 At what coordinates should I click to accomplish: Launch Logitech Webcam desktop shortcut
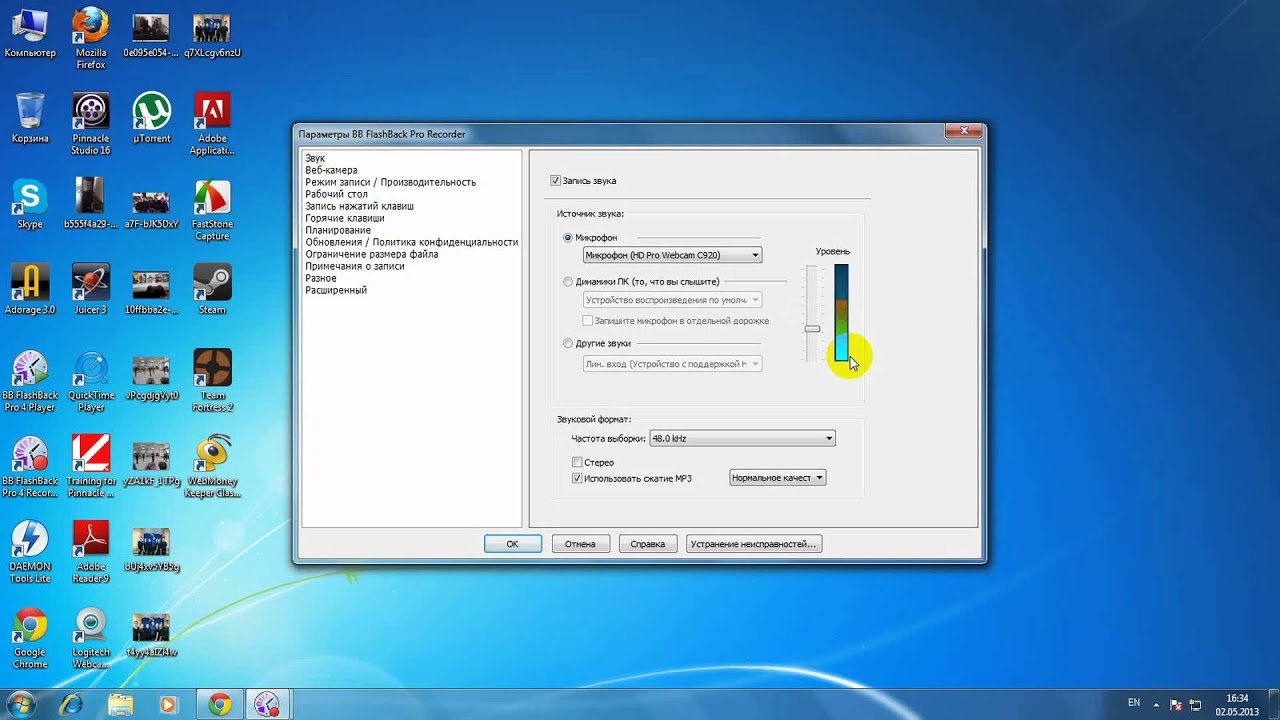[91, 639]
